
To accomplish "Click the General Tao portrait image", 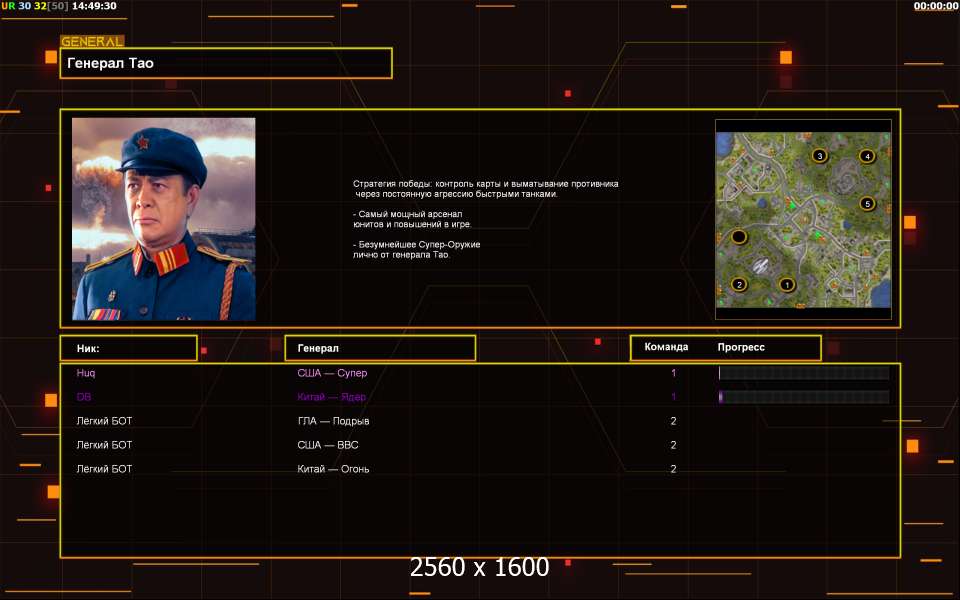I will [163, 219].
